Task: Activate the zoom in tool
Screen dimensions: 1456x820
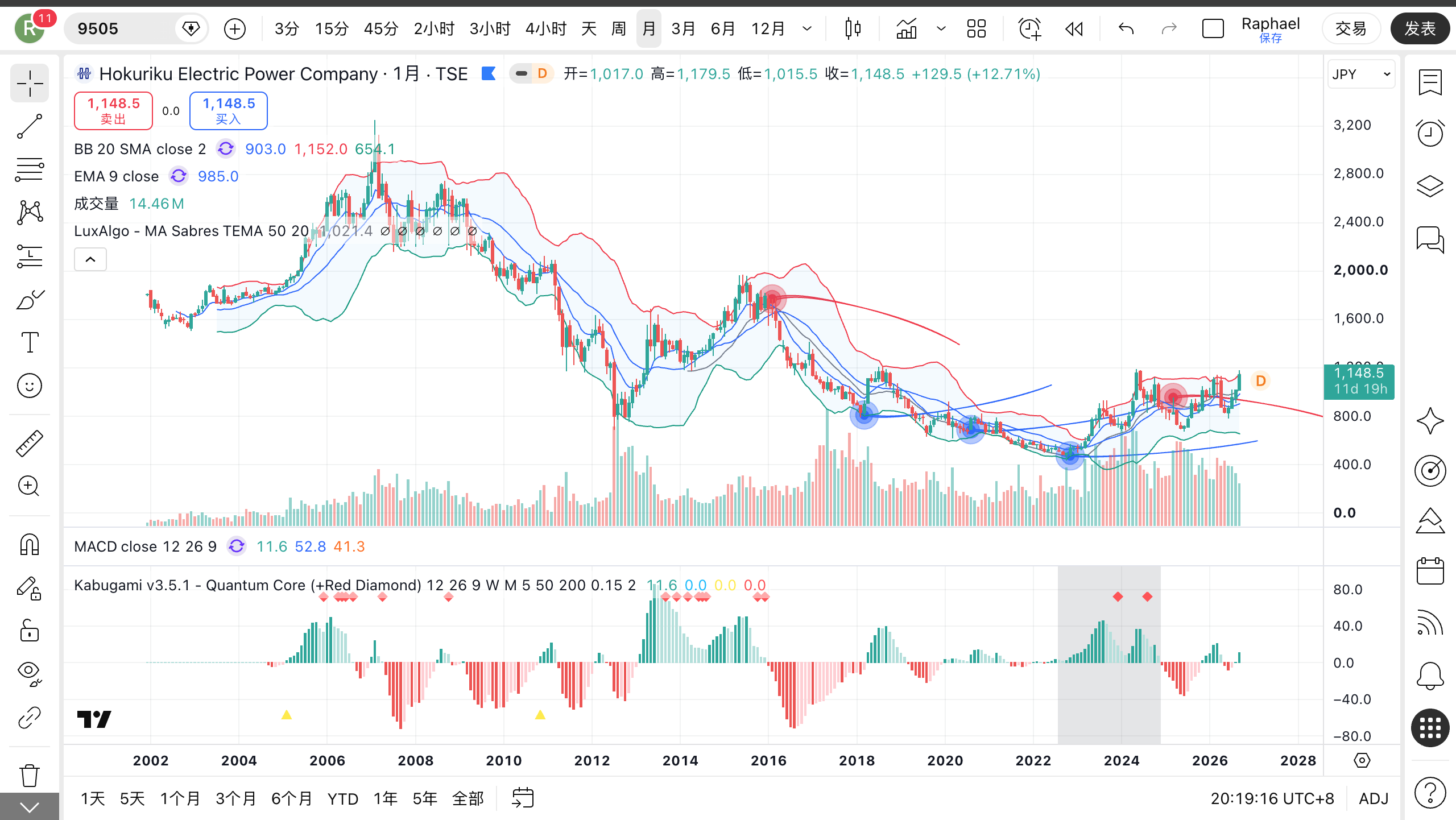Action: (x=30, y=486)
